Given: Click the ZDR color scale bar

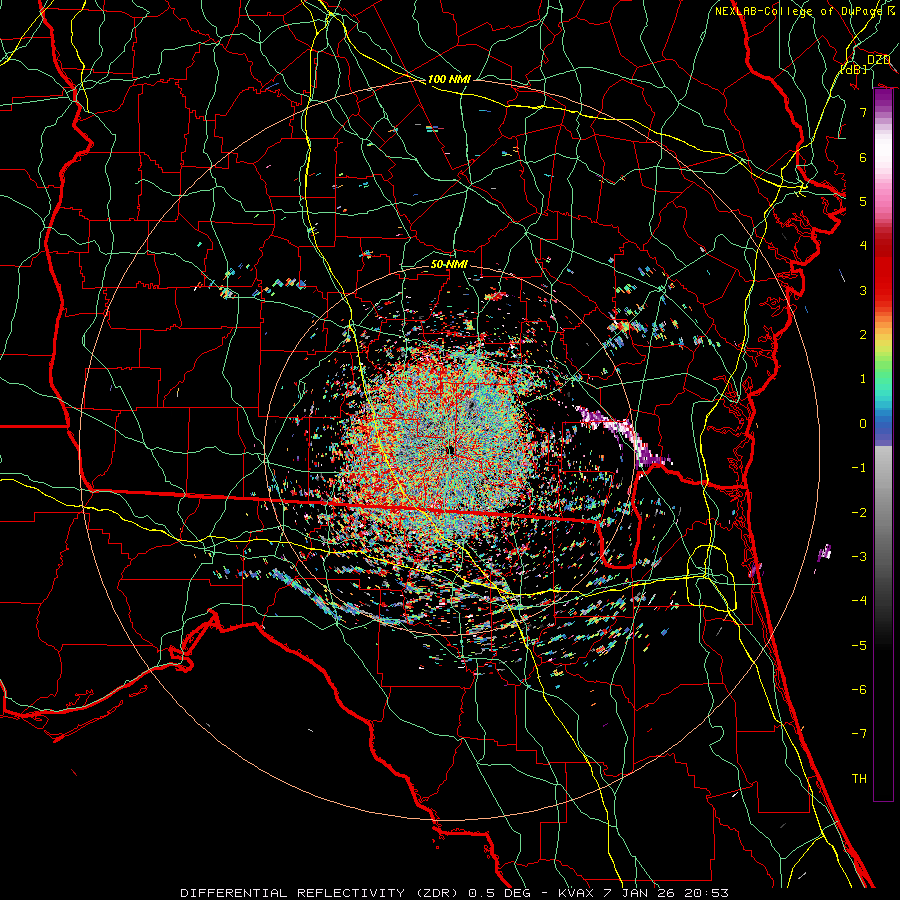Looking at the screenshot, I should click(883, 445).
